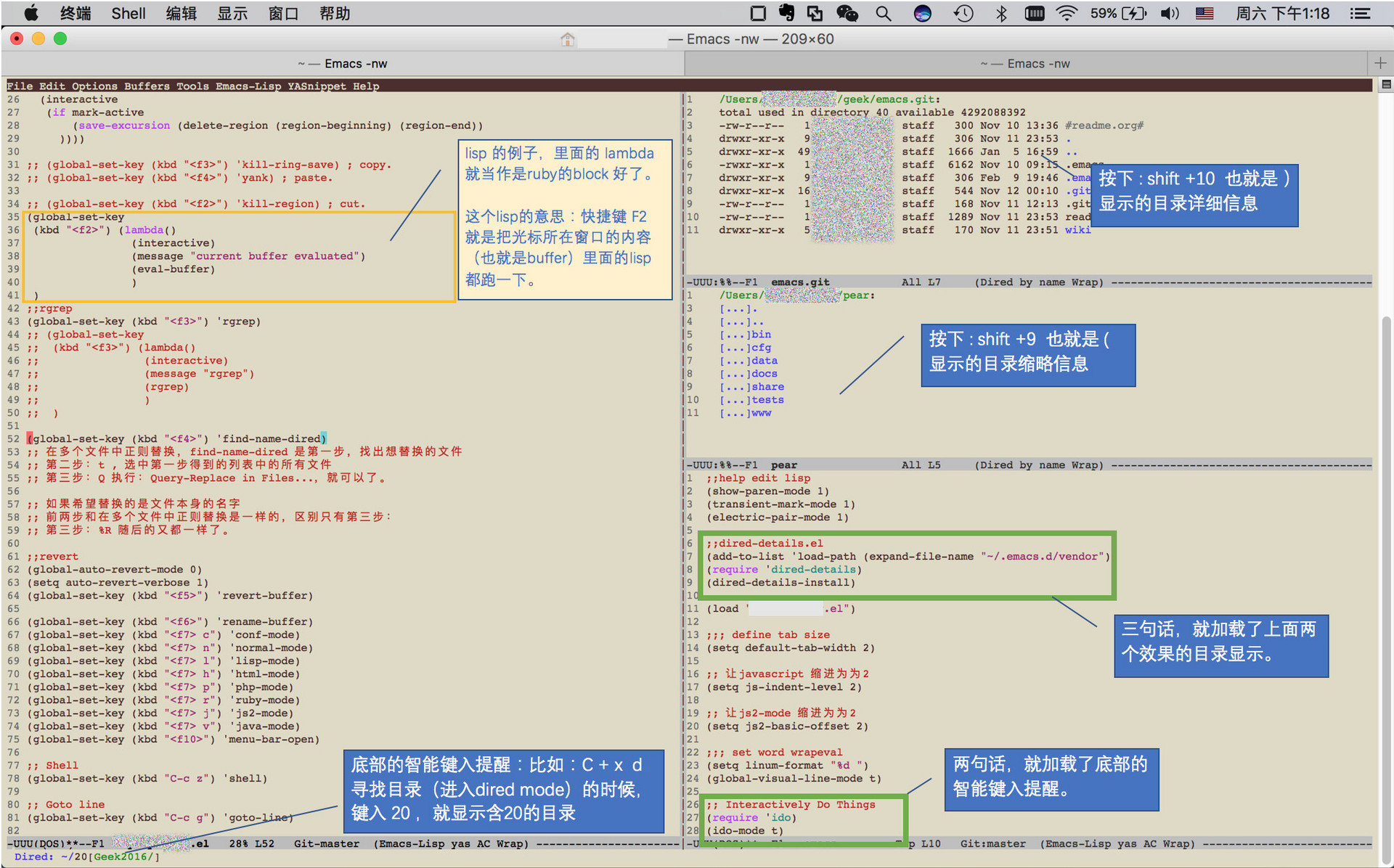Viewport: 1394px width, 868px height.
Task: Open Emacs Tools menu
Action: (192, 86)
